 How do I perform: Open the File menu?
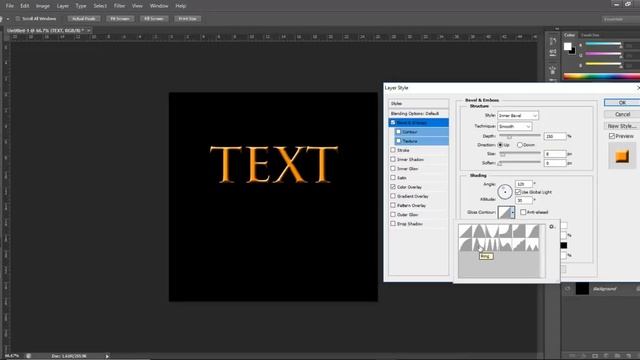click(x=9, y=6)
